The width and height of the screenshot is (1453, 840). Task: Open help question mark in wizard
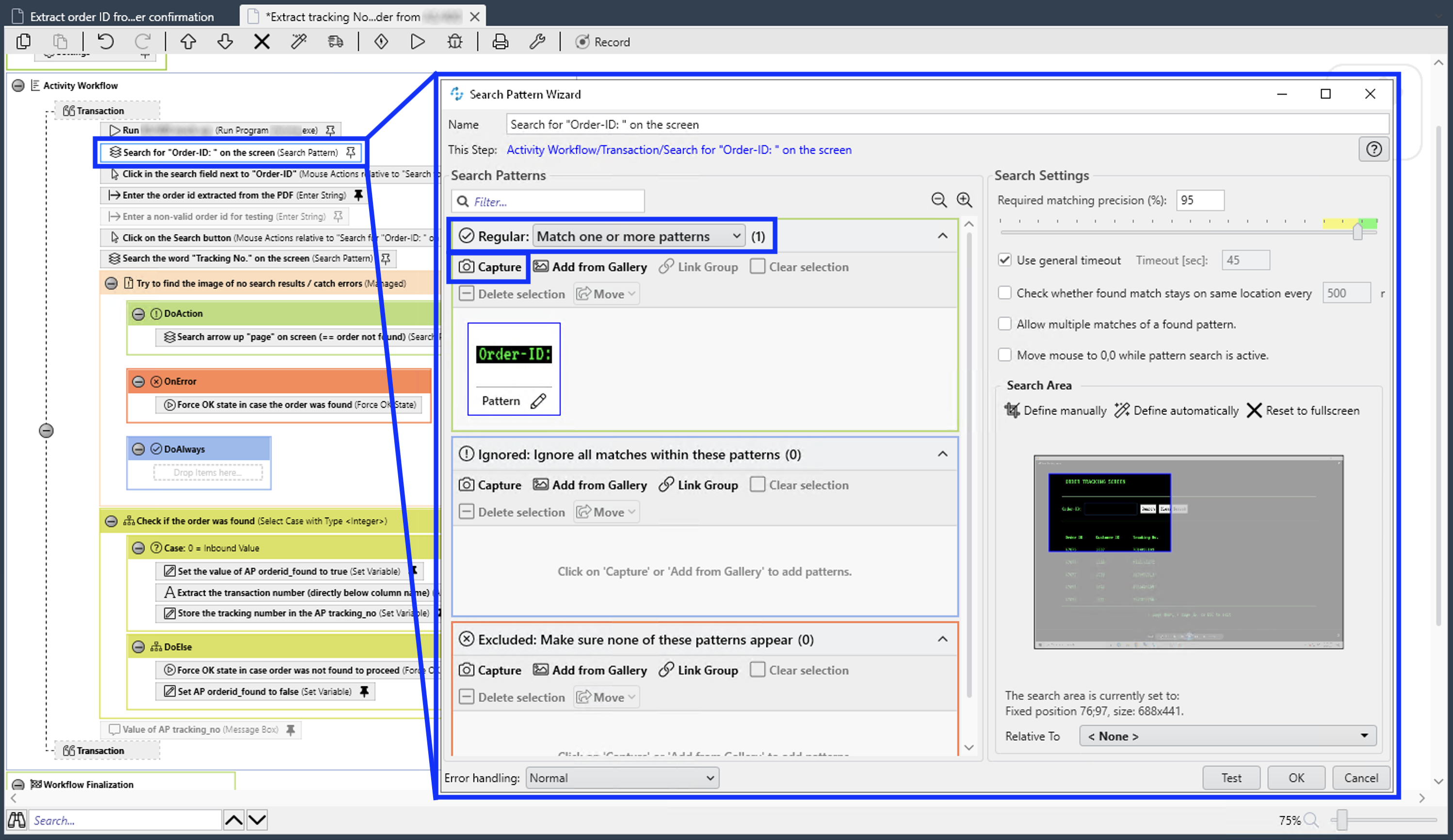(1373, 150)
